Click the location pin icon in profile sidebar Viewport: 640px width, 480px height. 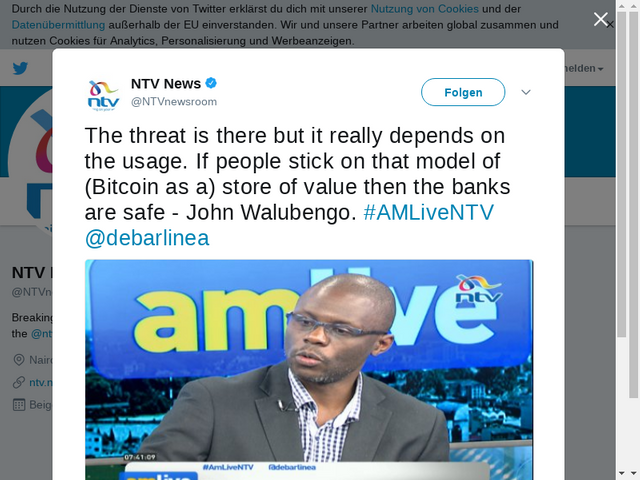19,360
